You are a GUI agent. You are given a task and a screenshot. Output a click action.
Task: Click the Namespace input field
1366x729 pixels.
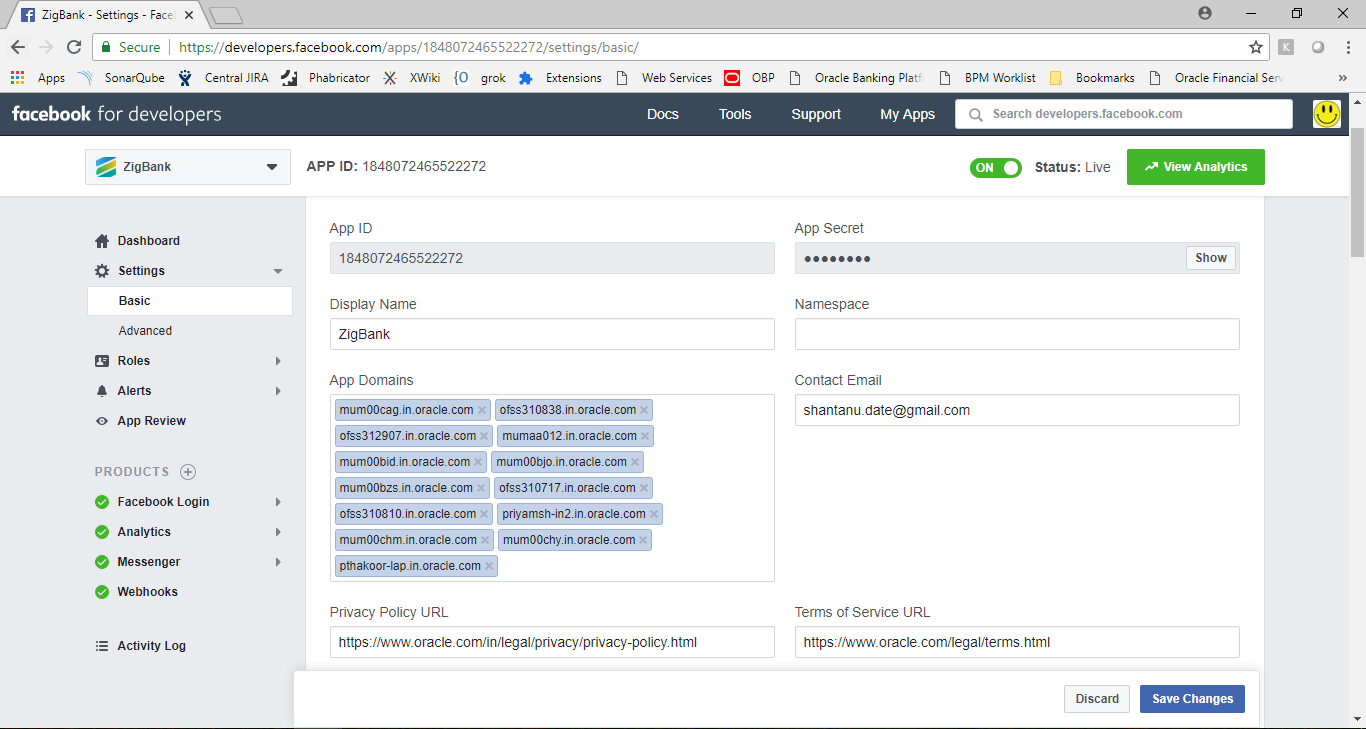tap(1017, 334)
